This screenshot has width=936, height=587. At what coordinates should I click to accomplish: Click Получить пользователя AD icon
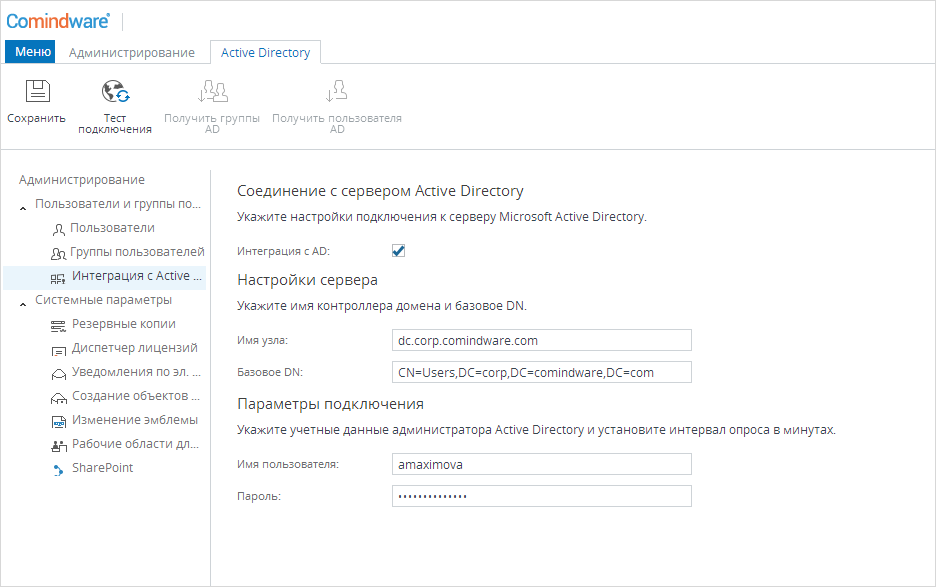click(337, 91)
